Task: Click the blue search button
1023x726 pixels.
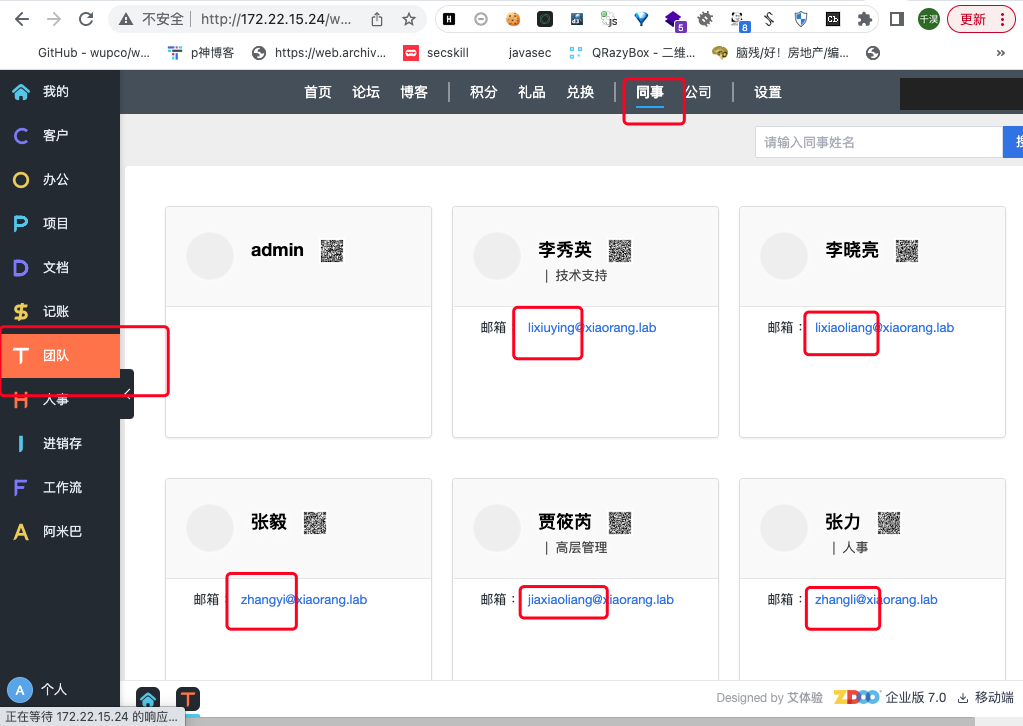Action: [x=1013, y=142]
